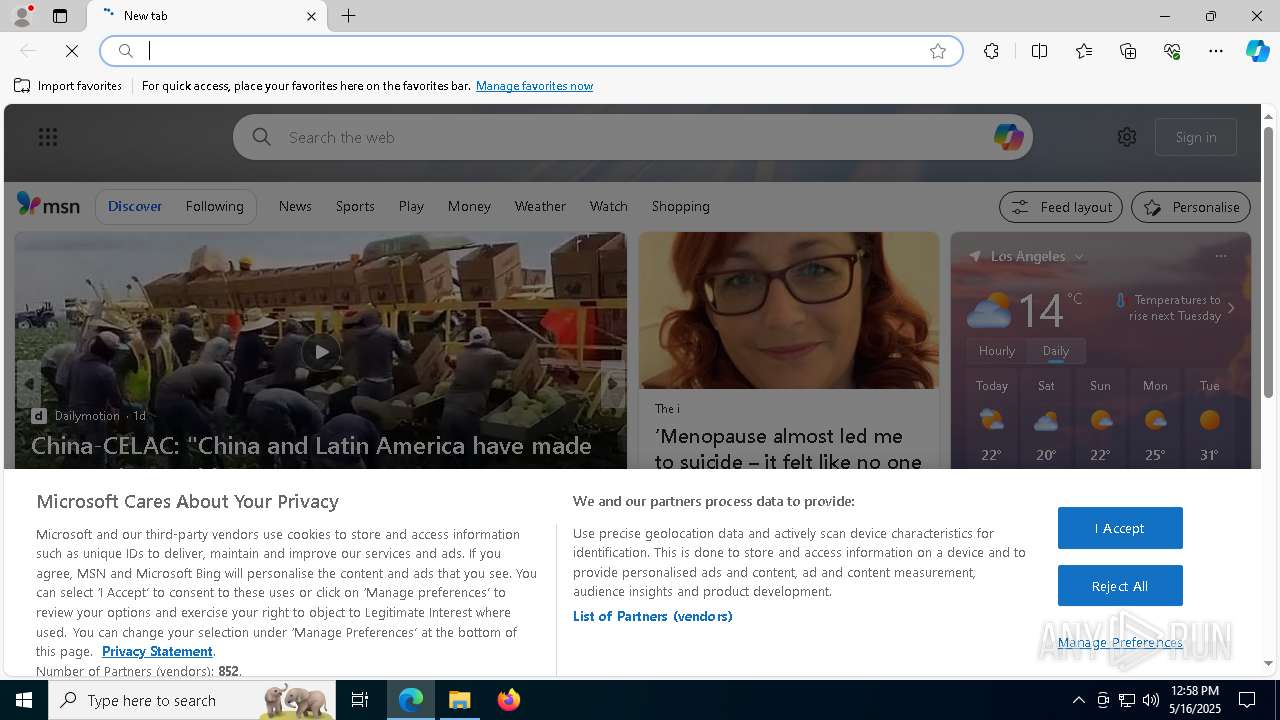This screenshot has width=1280, height=720.
Task: Open the Sports section
Action: [x=355, y=206]
